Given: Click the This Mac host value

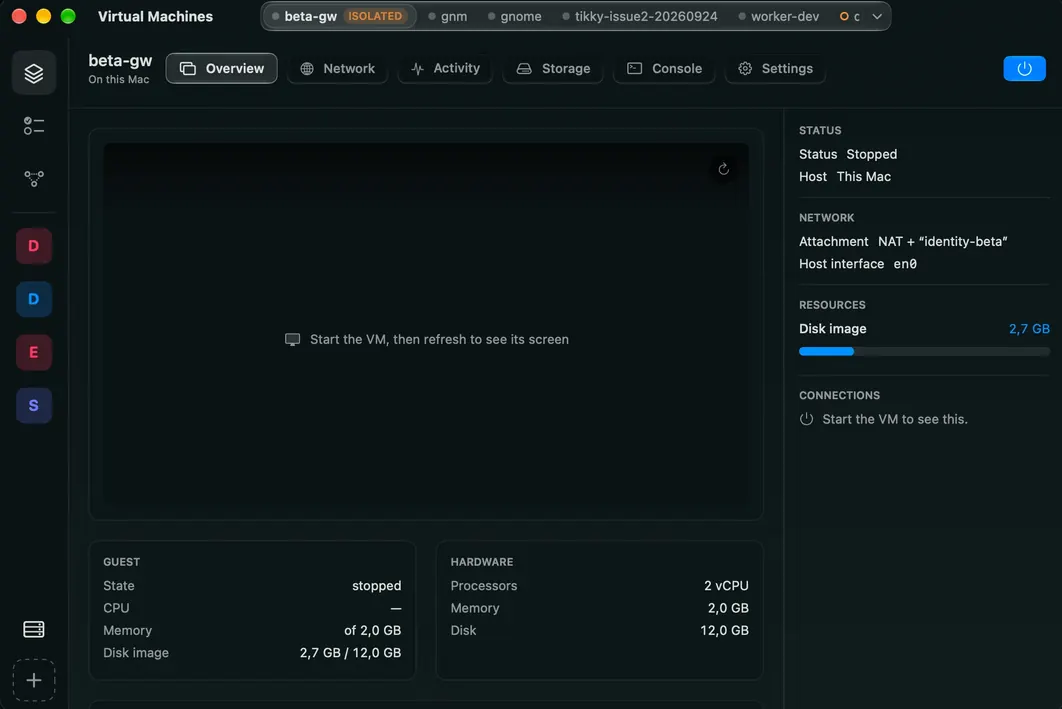Looking at the screenshot, I should 864,177.
